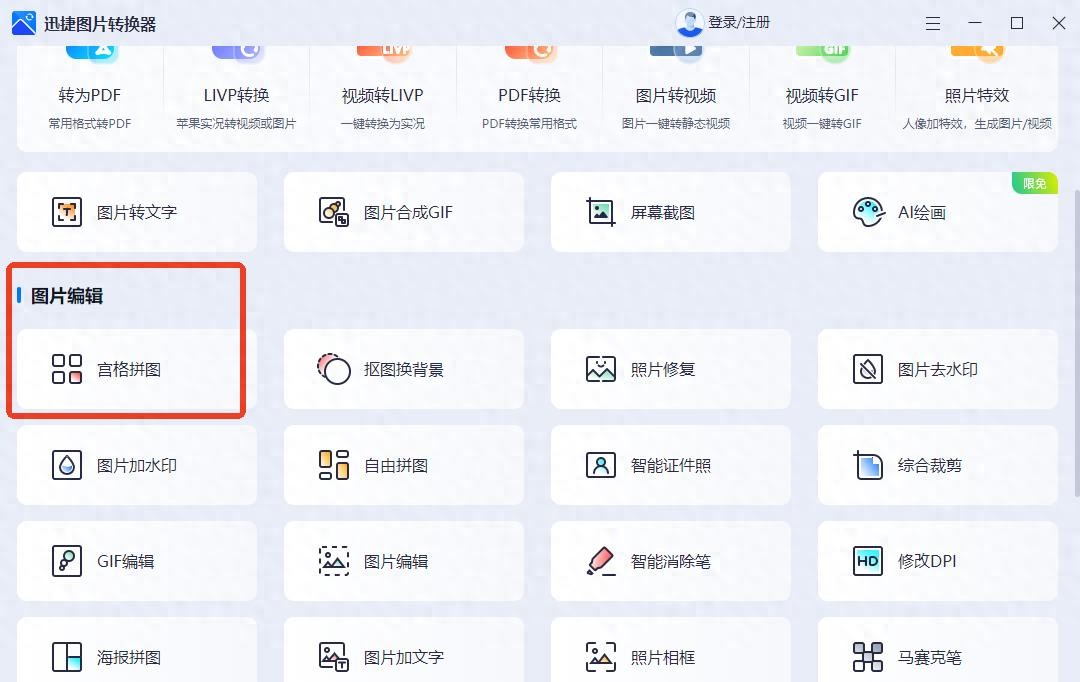1080x682 pixels.
Task: Click the 图片去水印 watermark removal icon
Action: [867, 369]
